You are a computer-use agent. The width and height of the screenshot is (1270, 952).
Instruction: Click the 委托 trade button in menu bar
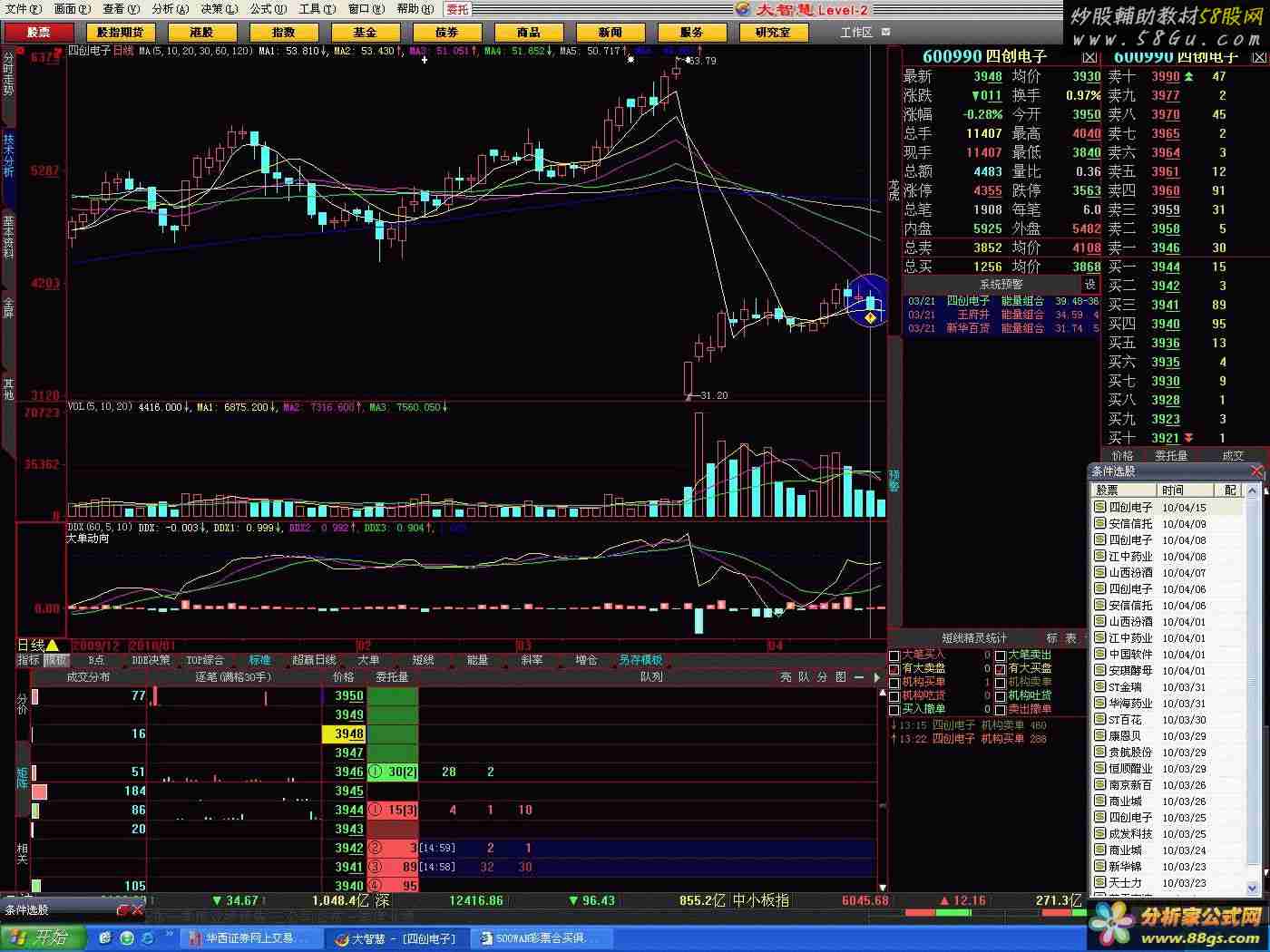pyautogui.click(x=458, y=9)
